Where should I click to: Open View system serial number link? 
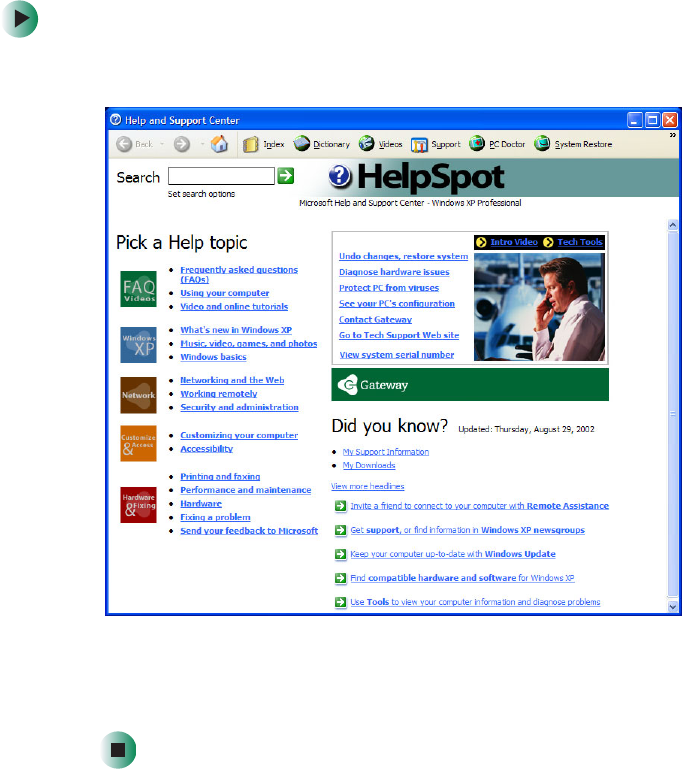(x=397, y=355)
